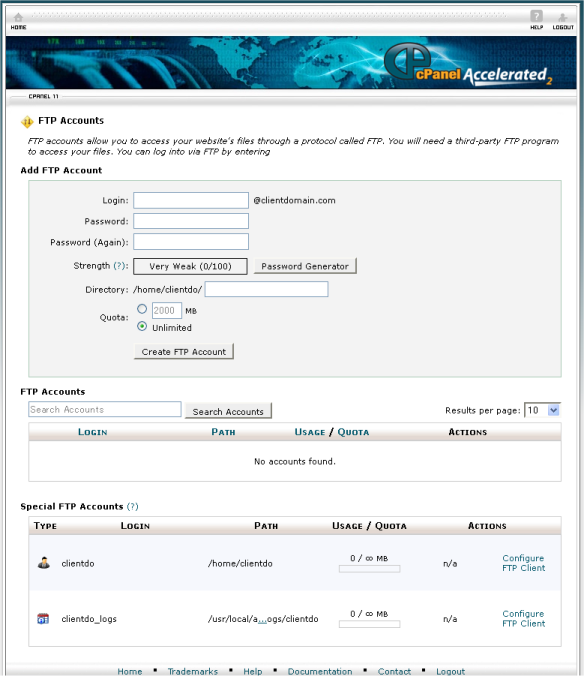This screenshot has height=676, width=584.
Task: Open the Help question mark icon
Action: tap(536, 16)
